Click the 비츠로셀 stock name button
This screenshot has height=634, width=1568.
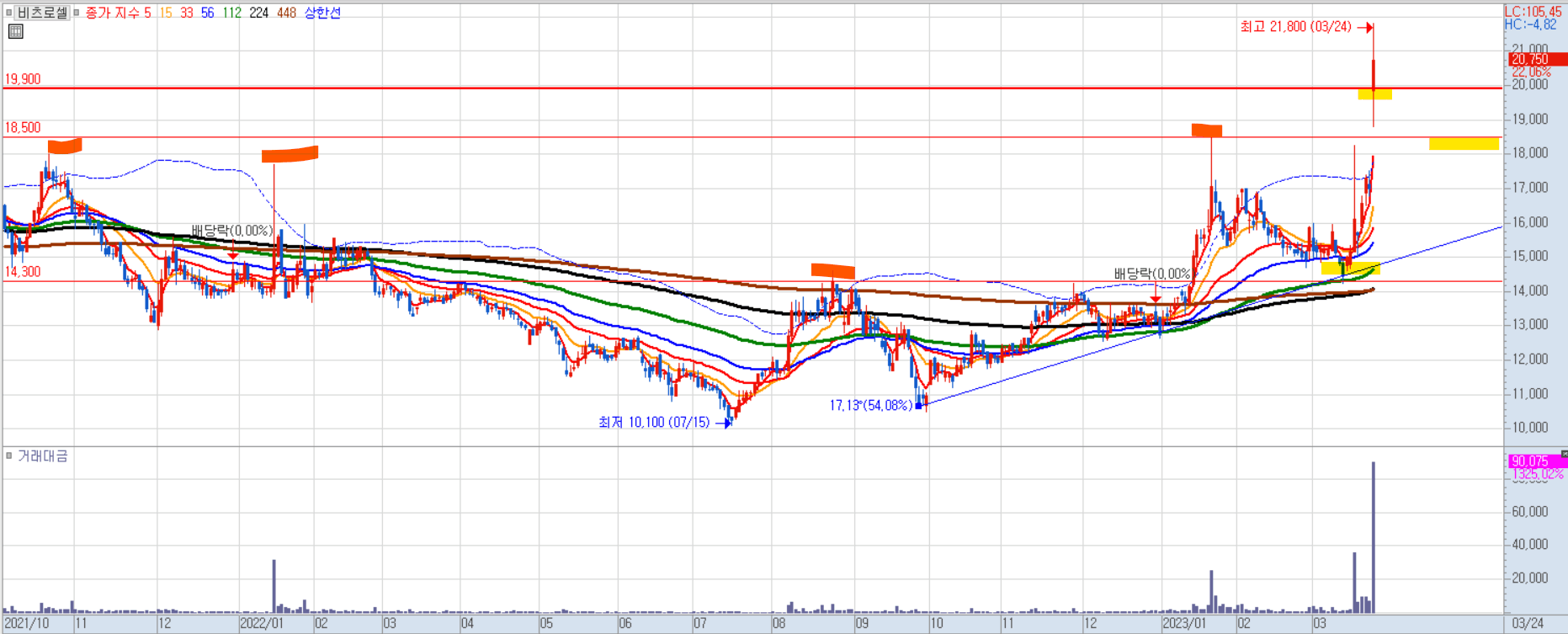[x=42, y=13]
